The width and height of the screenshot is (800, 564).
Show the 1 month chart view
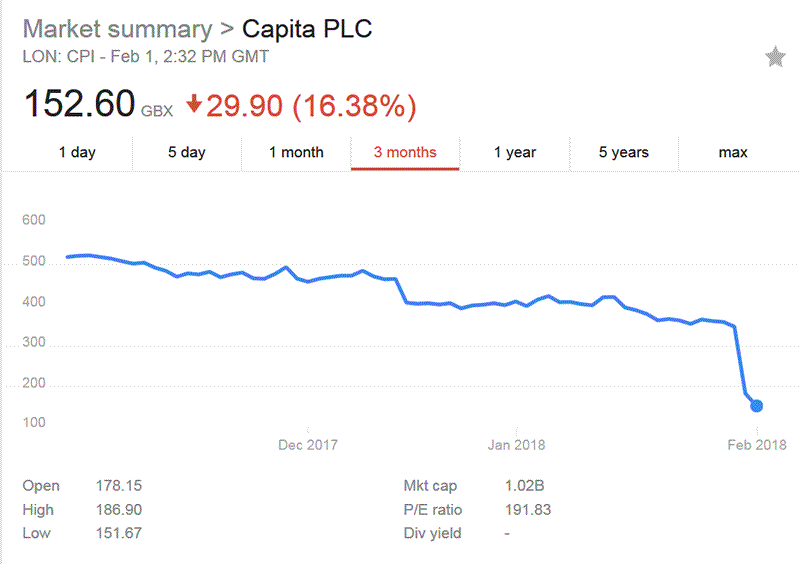point(296,153)
